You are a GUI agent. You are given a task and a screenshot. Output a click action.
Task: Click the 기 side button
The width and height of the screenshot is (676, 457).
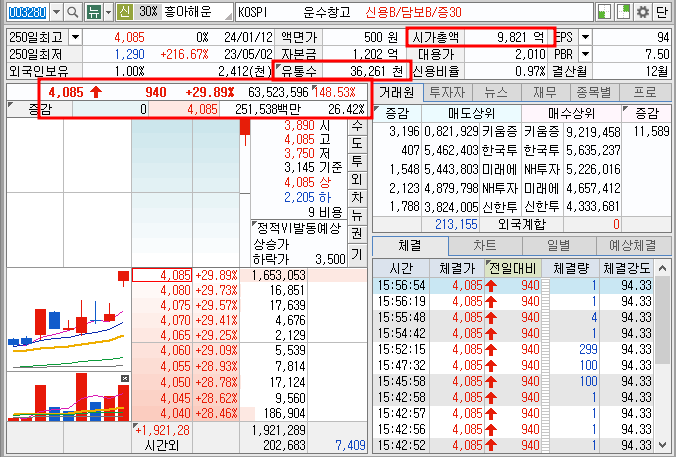tap(357, 254)
